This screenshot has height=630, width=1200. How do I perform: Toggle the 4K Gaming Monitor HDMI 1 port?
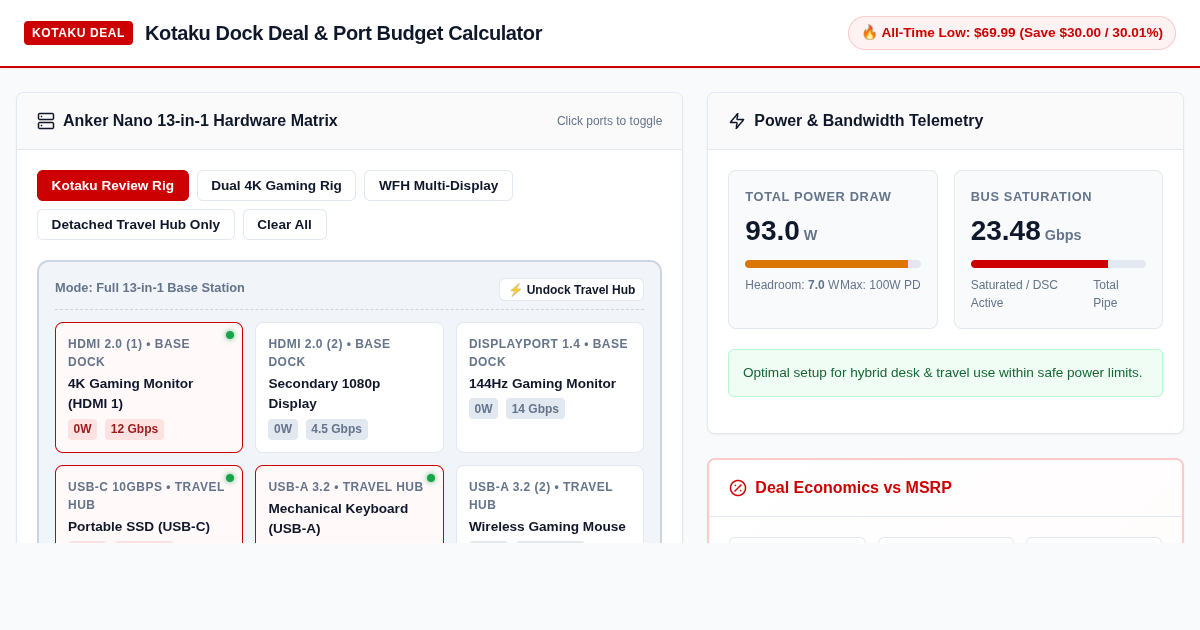tap(149, 387)
